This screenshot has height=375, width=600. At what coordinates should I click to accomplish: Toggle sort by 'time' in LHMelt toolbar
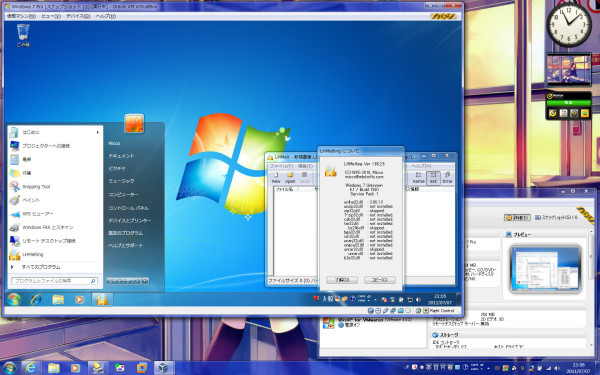pos(447,178)
